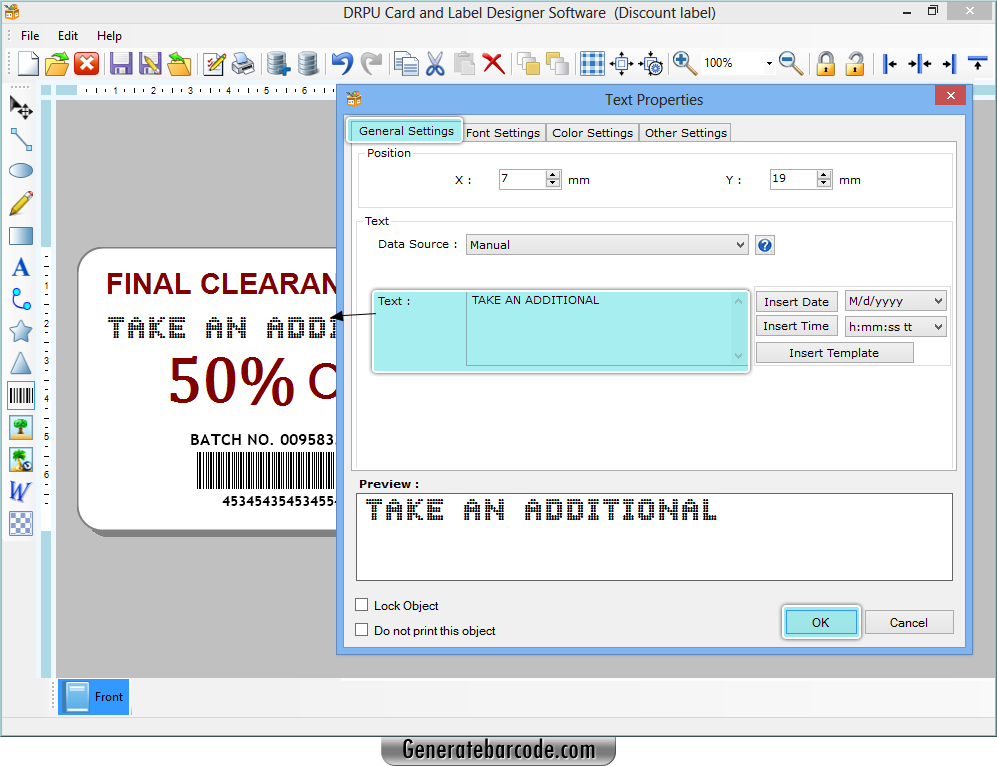Viewport: 997px width, 766px height.
Task: Click the red close-document toolbar icon
Action: (86, 63)
